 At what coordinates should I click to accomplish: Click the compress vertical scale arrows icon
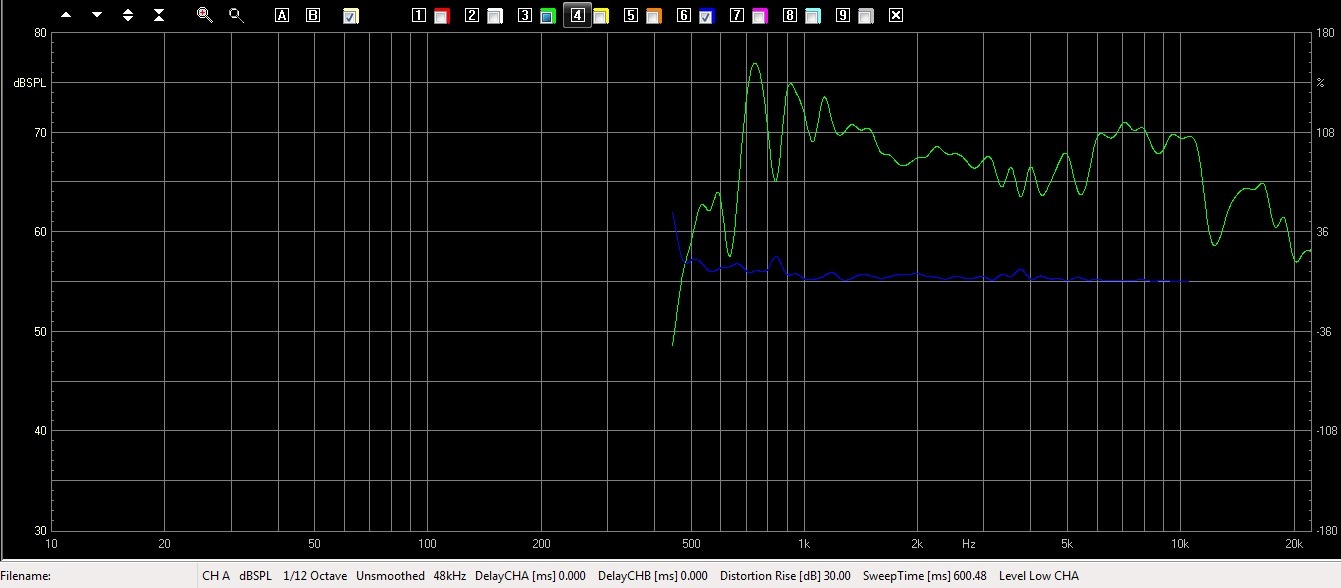pyautogui.click(x=159, y=16)
